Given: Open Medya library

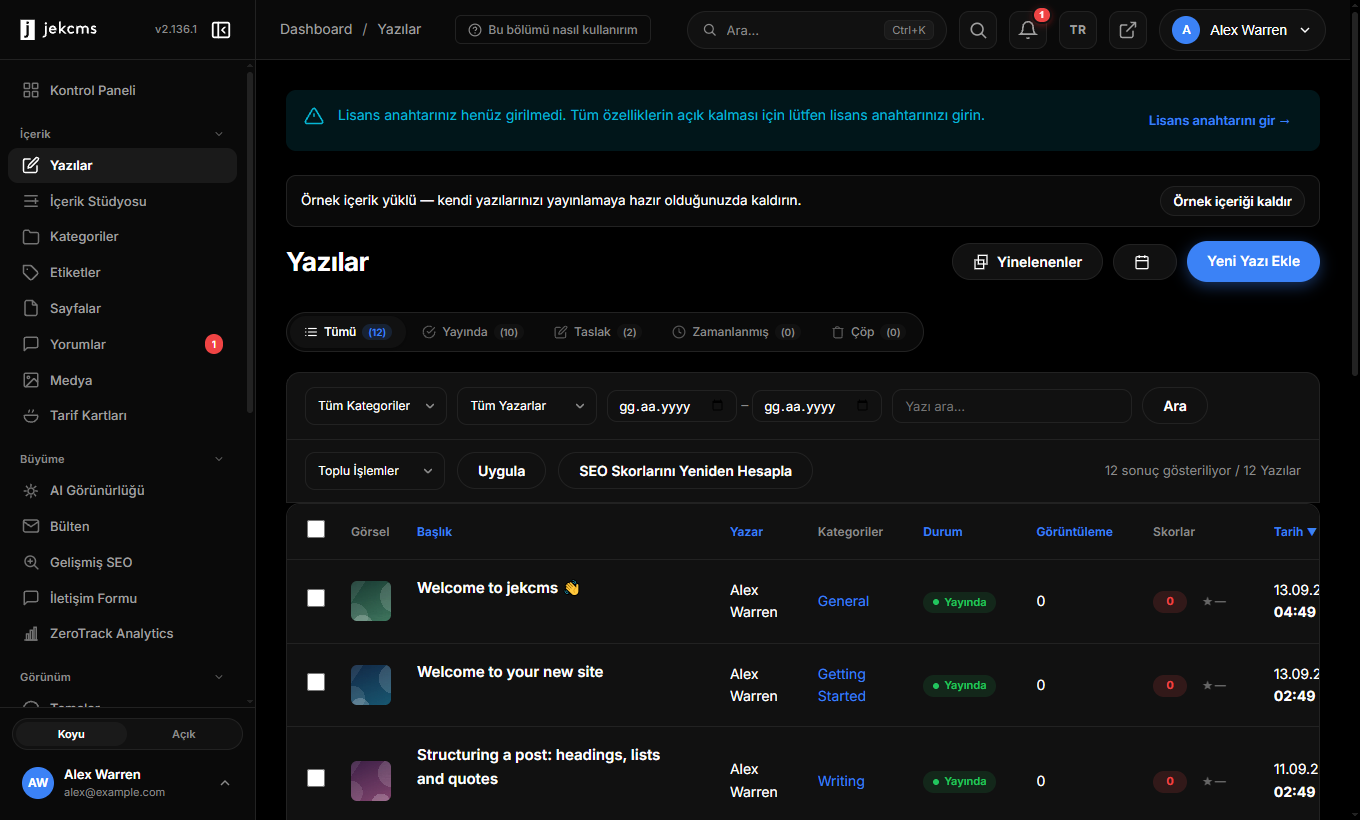Looking at the screenshot, I should (x=122, y=380).
